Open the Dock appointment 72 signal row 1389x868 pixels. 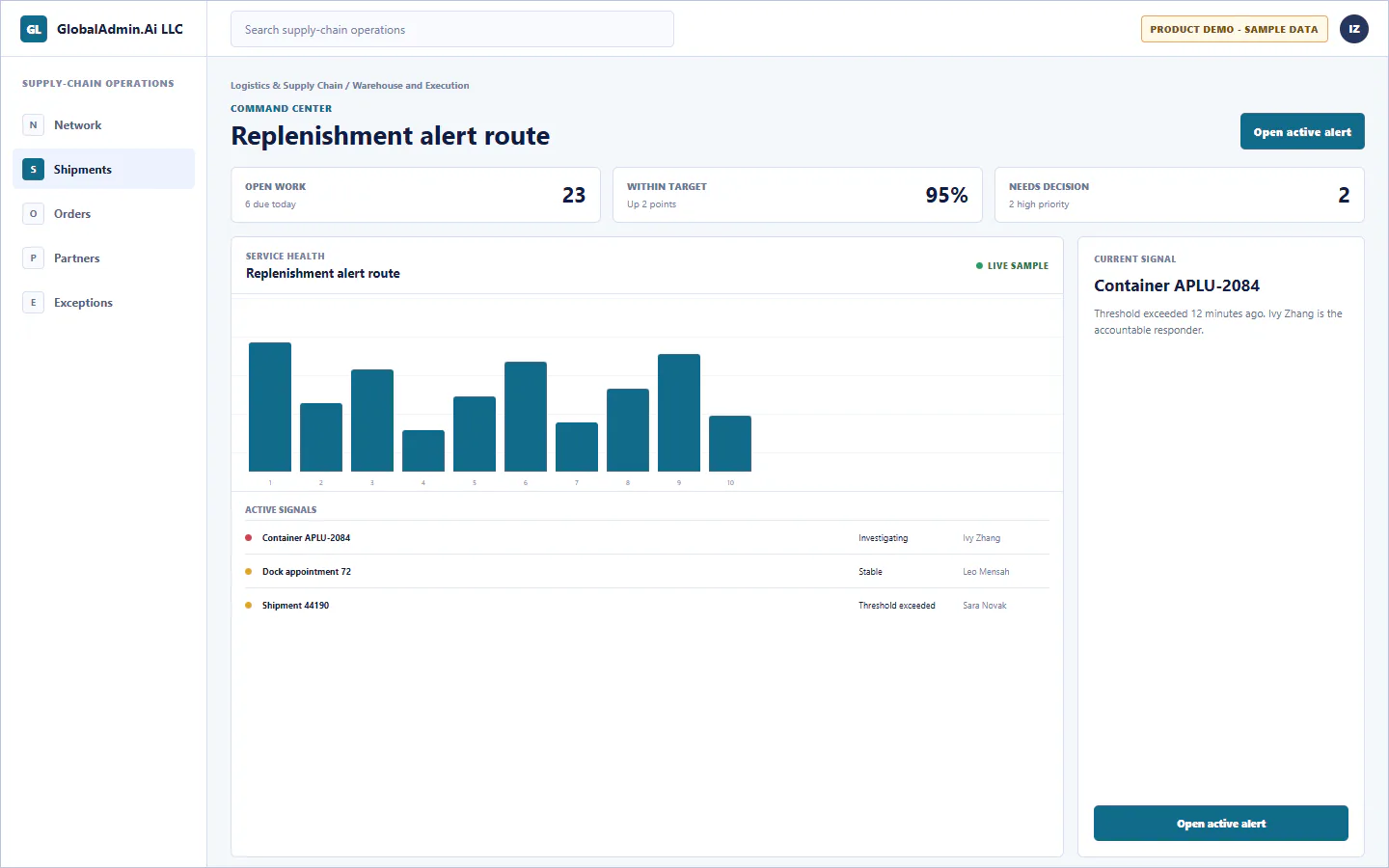point(647,572)
